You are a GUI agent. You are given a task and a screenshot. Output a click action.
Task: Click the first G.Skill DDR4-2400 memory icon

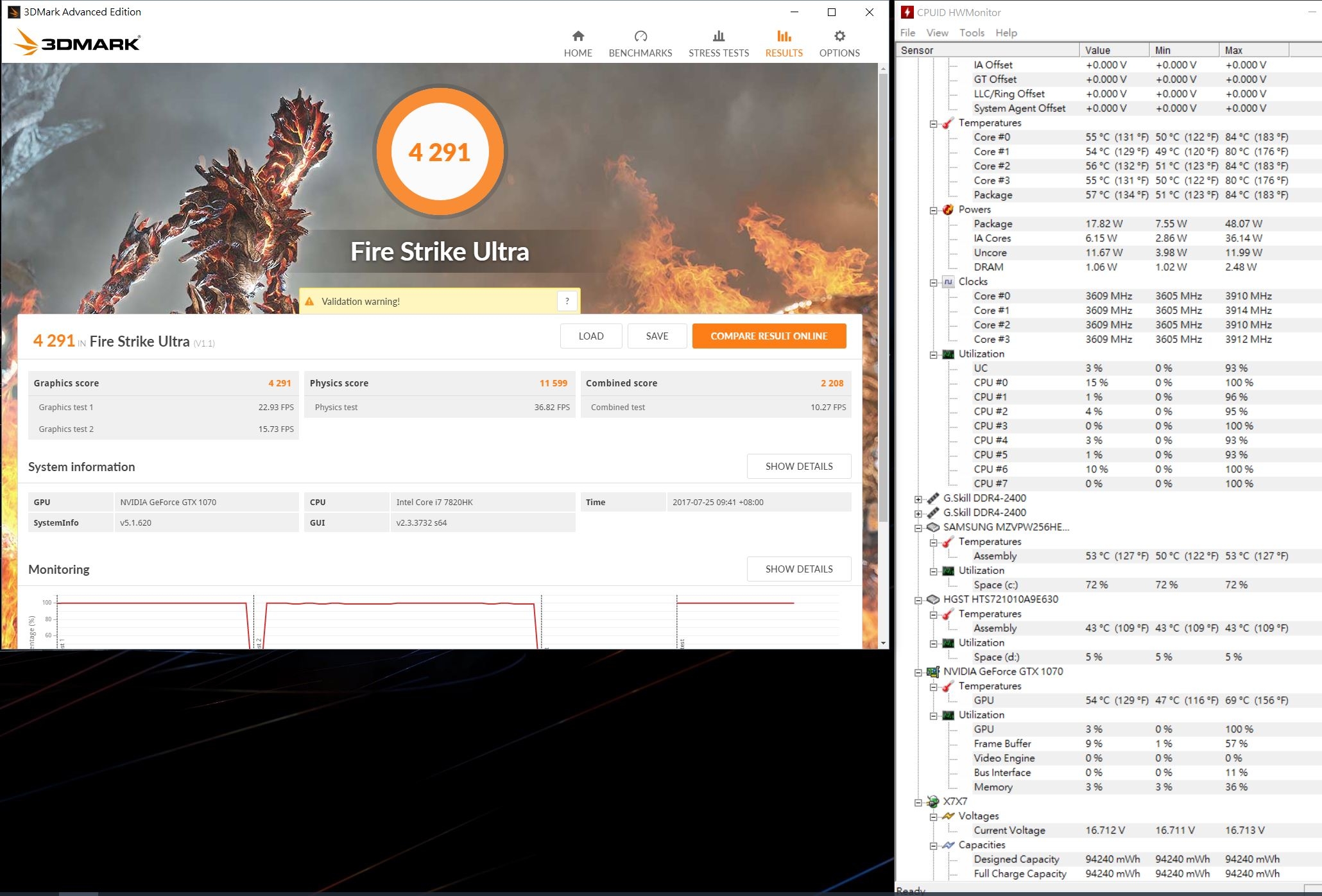click(x=933, y=498)
